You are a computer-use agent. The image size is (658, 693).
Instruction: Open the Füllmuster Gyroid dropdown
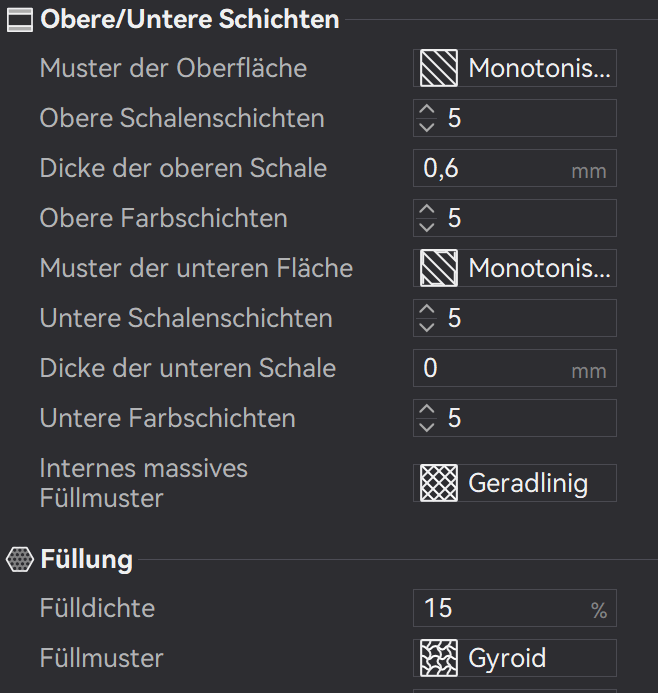point(538,658)
